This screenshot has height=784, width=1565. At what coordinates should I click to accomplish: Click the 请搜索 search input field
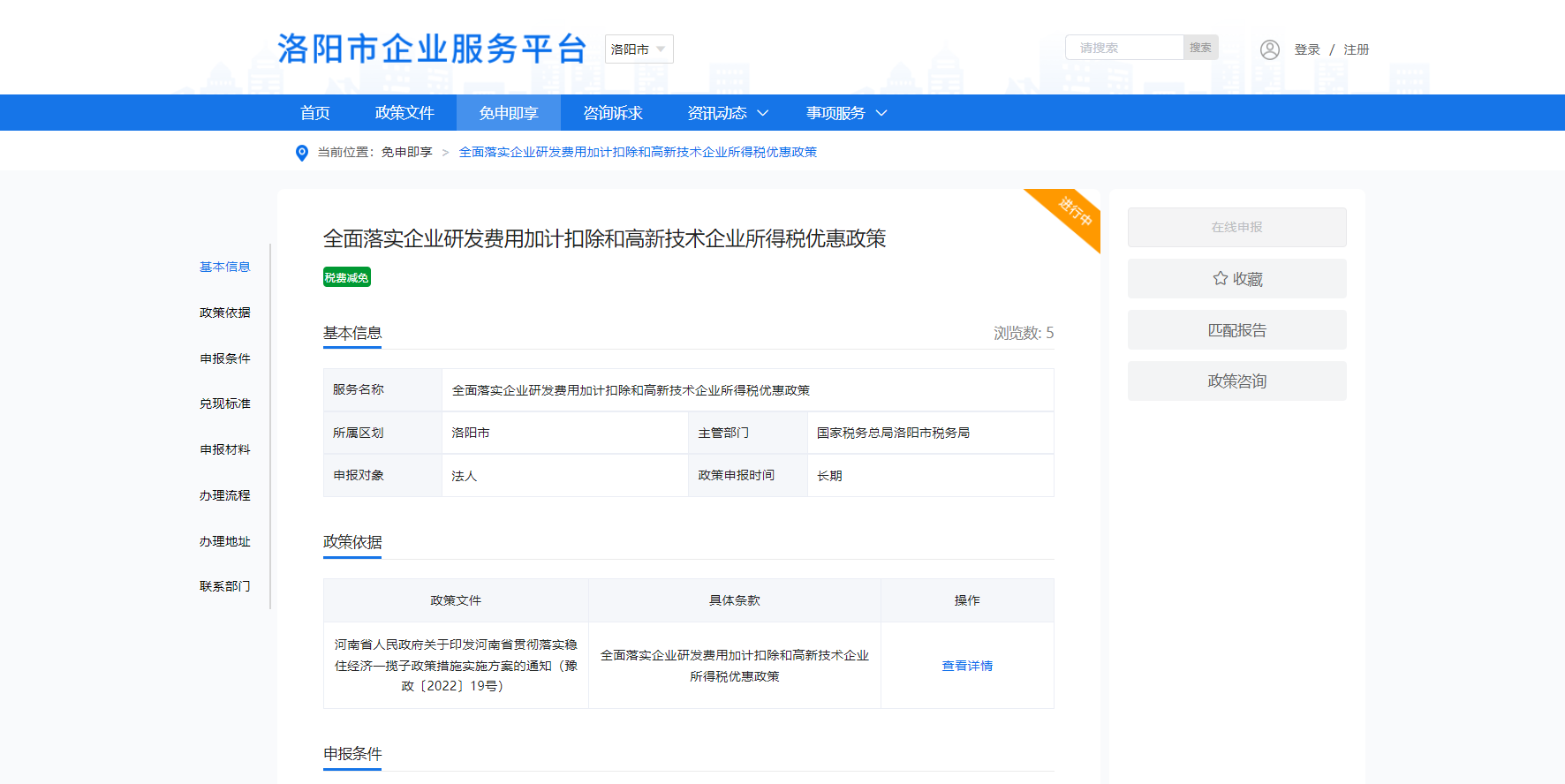point(1124,48)
